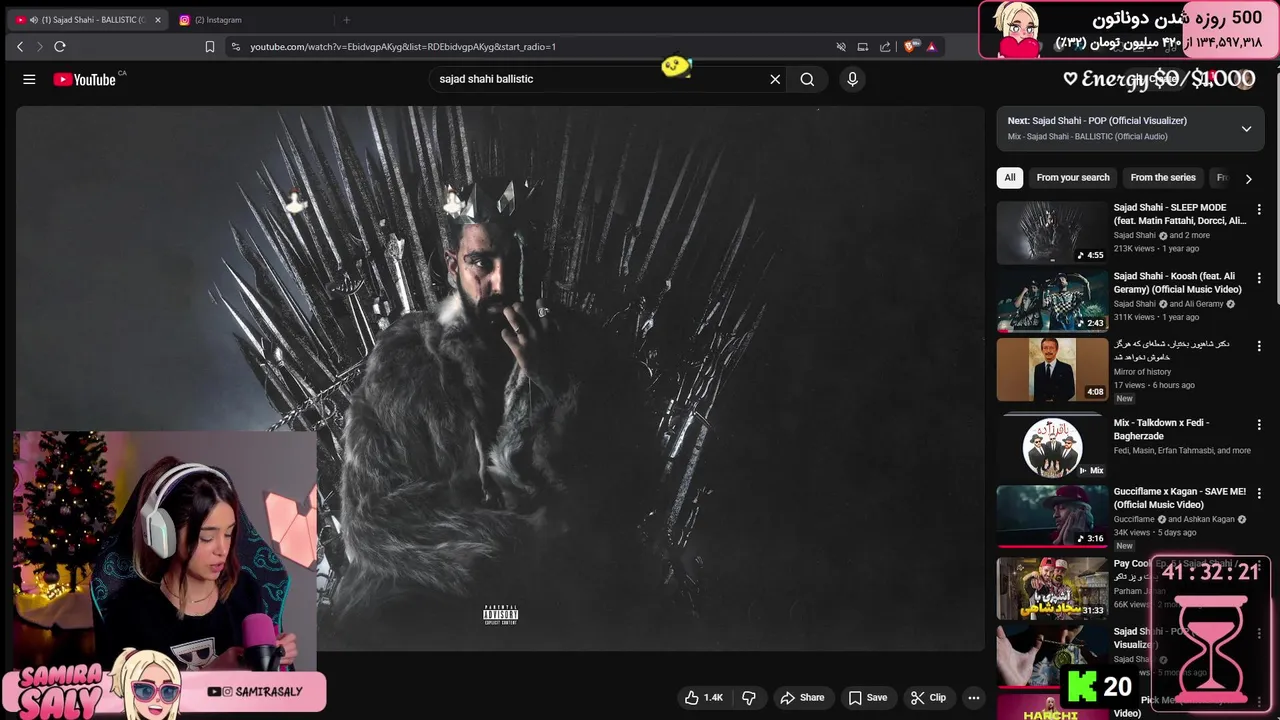Switch to the Instagram tab
Viewport: 1280px width, 720px height.
(x=251, y=20)
